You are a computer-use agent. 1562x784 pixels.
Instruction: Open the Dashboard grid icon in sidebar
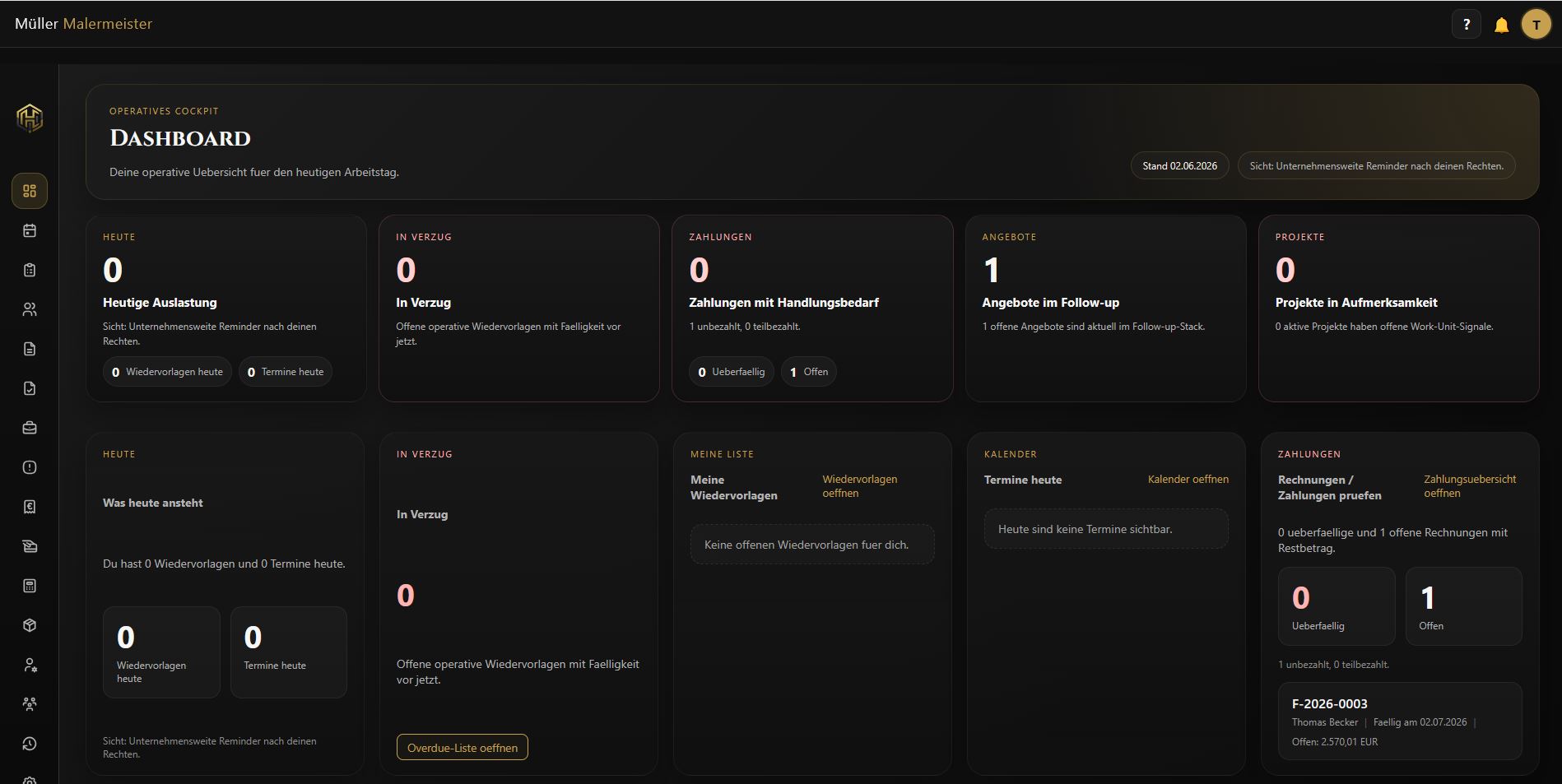coord(30,191)
